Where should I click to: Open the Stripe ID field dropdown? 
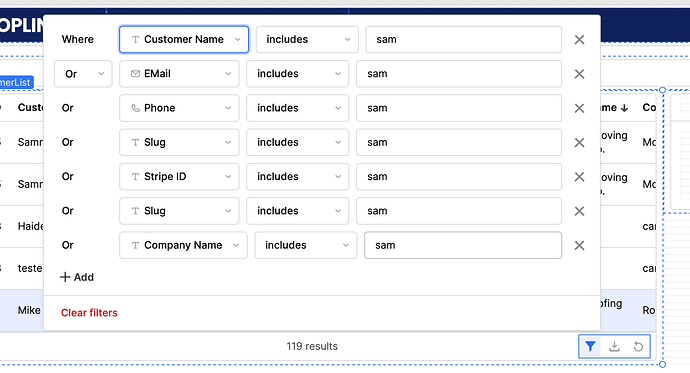pos(179,177)
